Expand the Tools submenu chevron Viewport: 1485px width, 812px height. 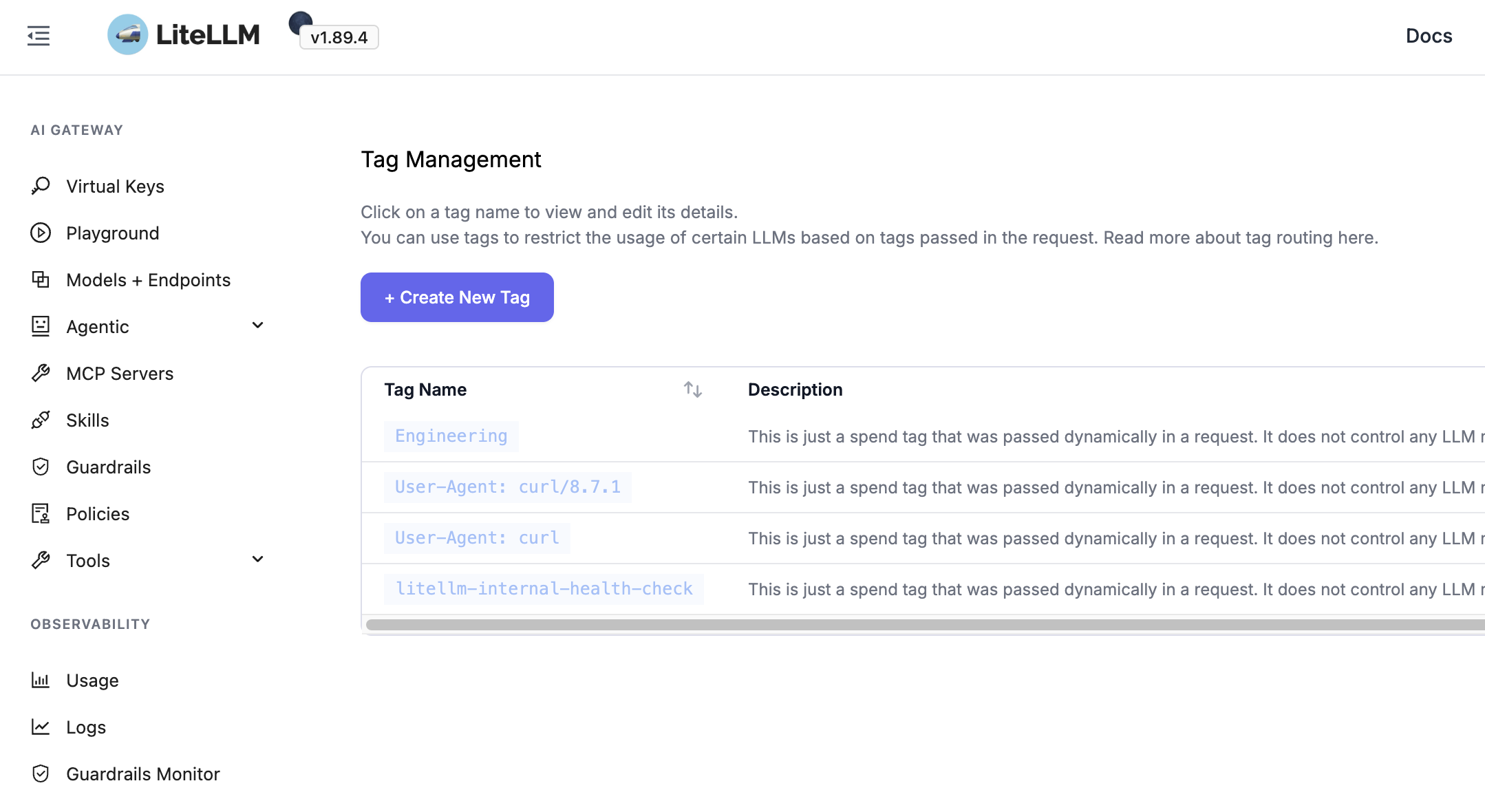coord(258,559)
